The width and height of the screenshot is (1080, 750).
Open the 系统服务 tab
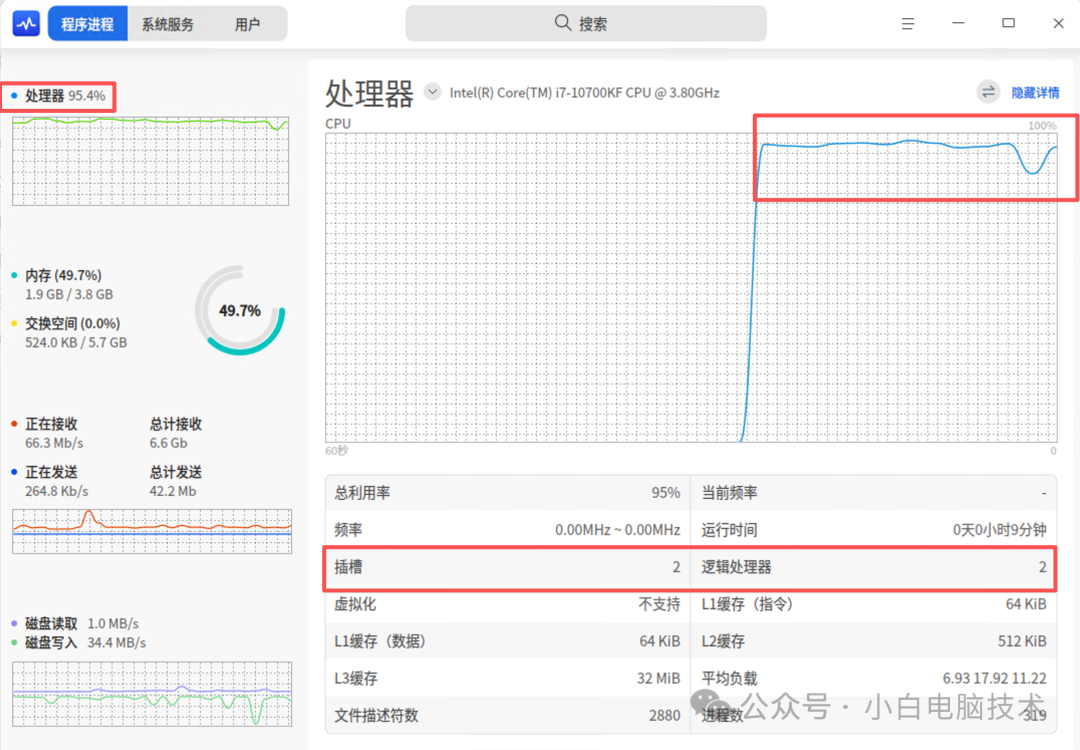(x=167, y=24)
